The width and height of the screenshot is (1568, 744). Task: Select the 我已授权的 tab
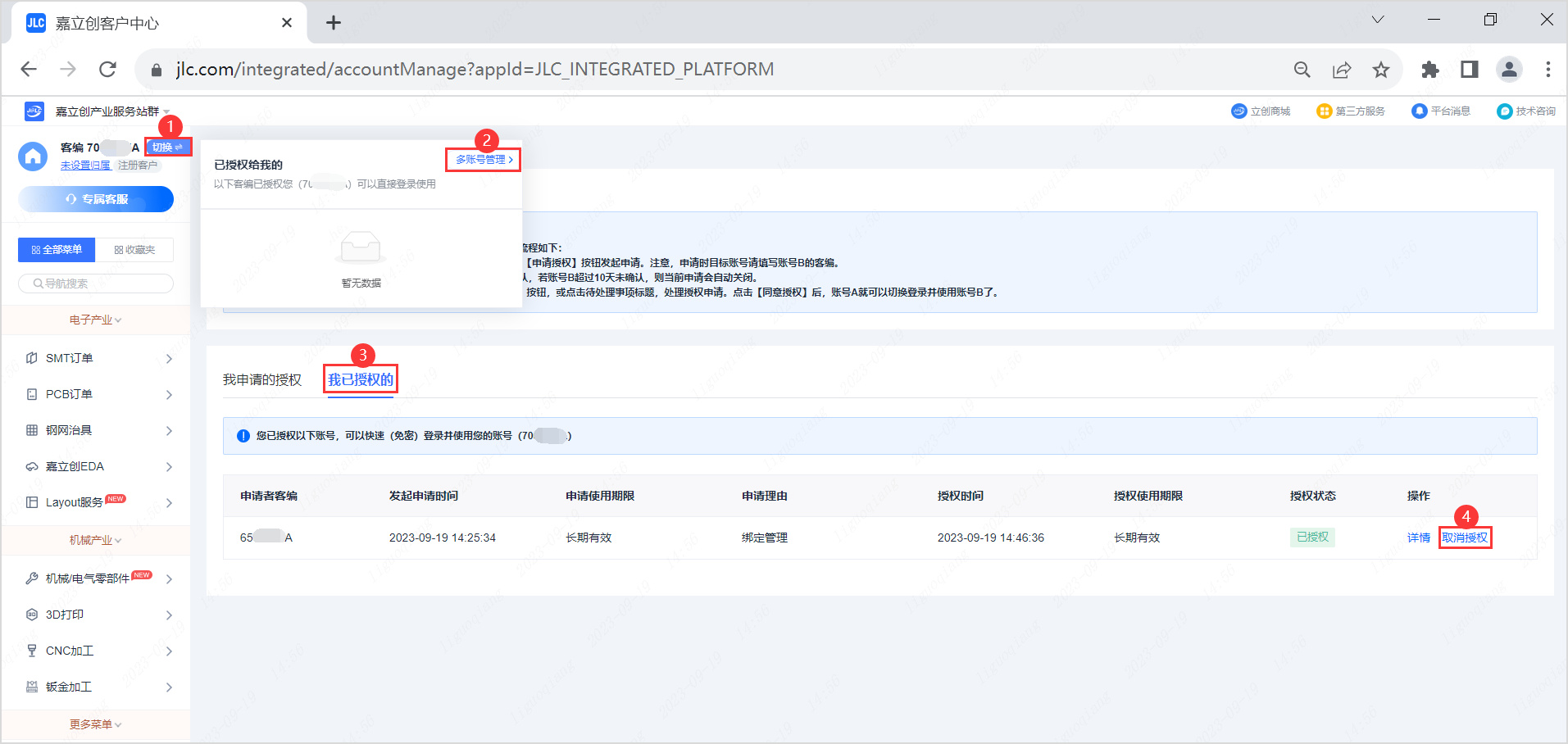[x=361, y=380]
